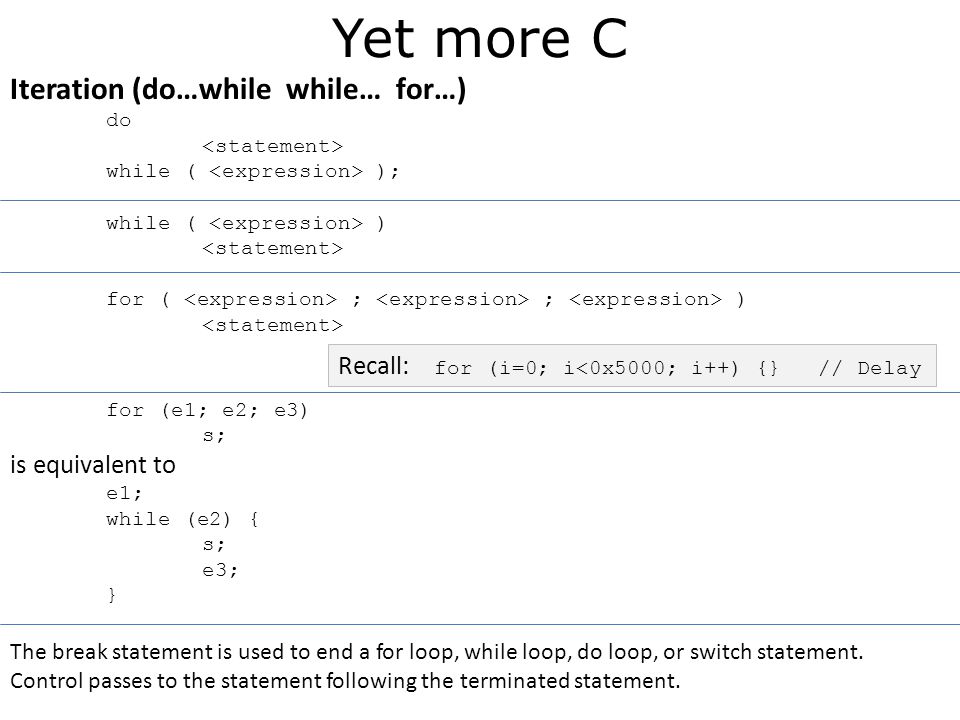Select 'for (i=0; i<0x5000; i++) {}' code
960x720 pixels.
point(606,368)
